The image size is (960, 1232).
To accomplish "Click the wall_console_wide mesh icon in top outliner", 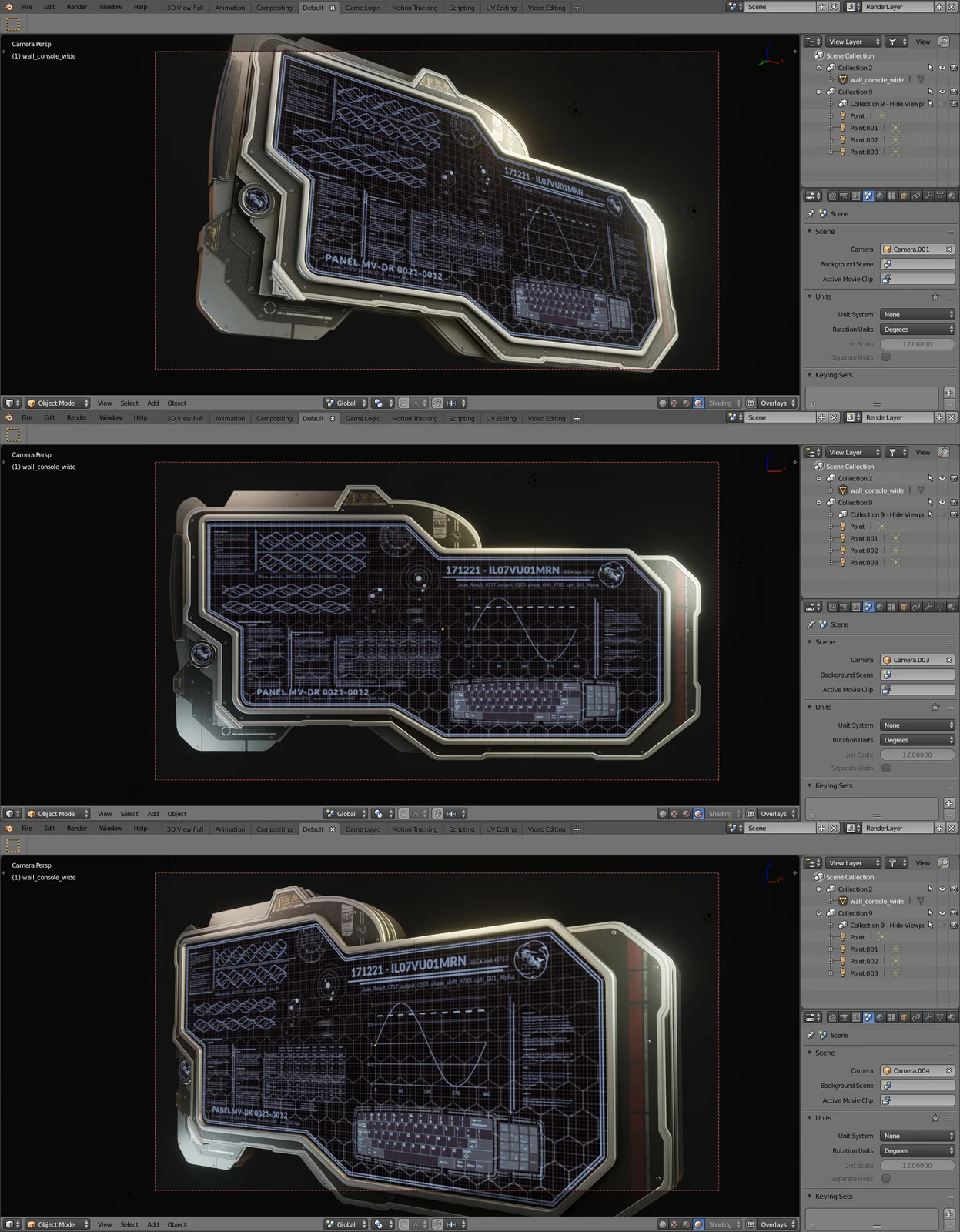I will [843, 79].
